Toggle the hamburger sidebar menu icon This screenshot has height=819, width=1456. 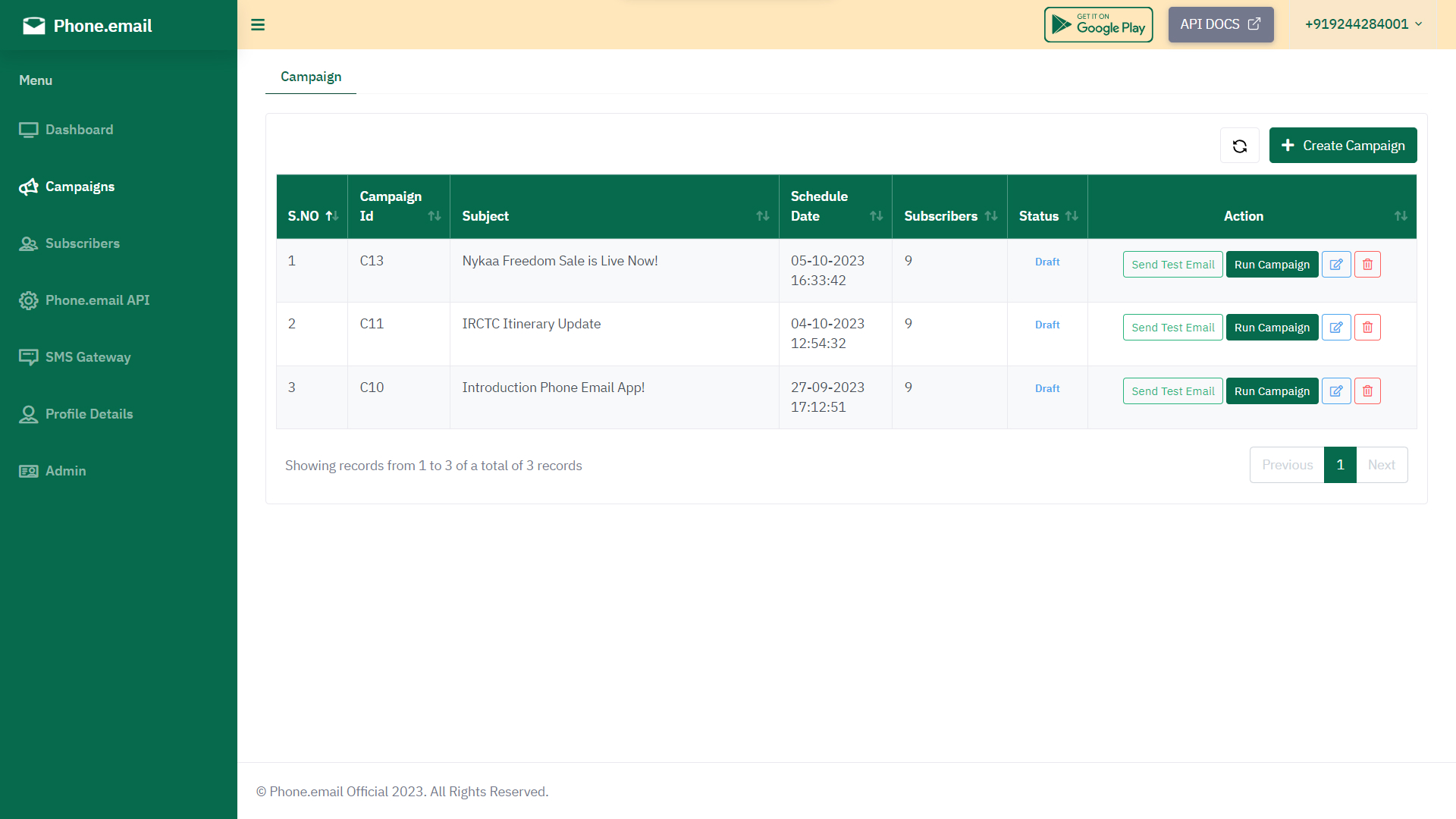coord(258,25)
